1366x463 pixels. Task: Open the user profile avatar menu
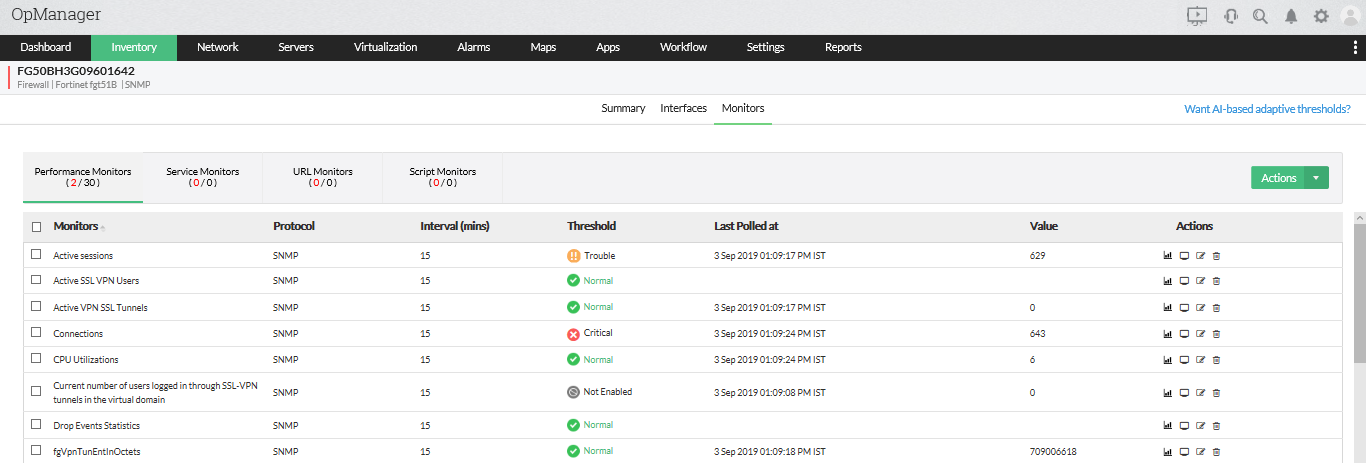(x=1350, y=16)
